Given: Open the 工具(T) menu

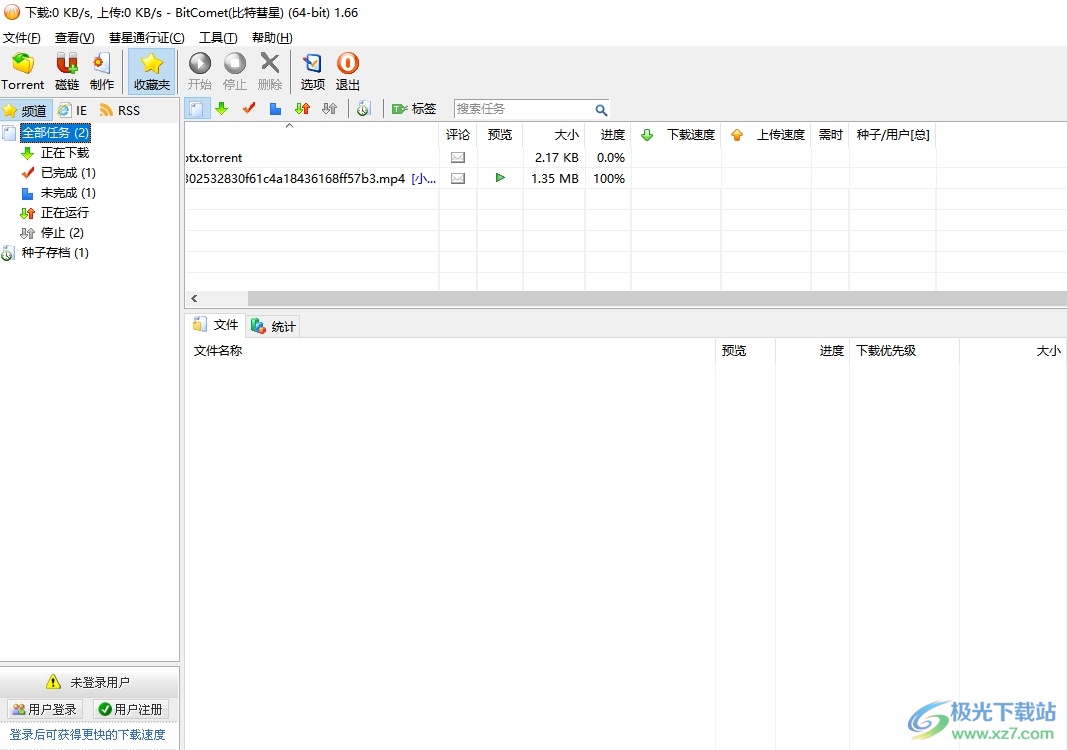Looking at the screenshot, I should pyautogui.click(x=218, y=37).
